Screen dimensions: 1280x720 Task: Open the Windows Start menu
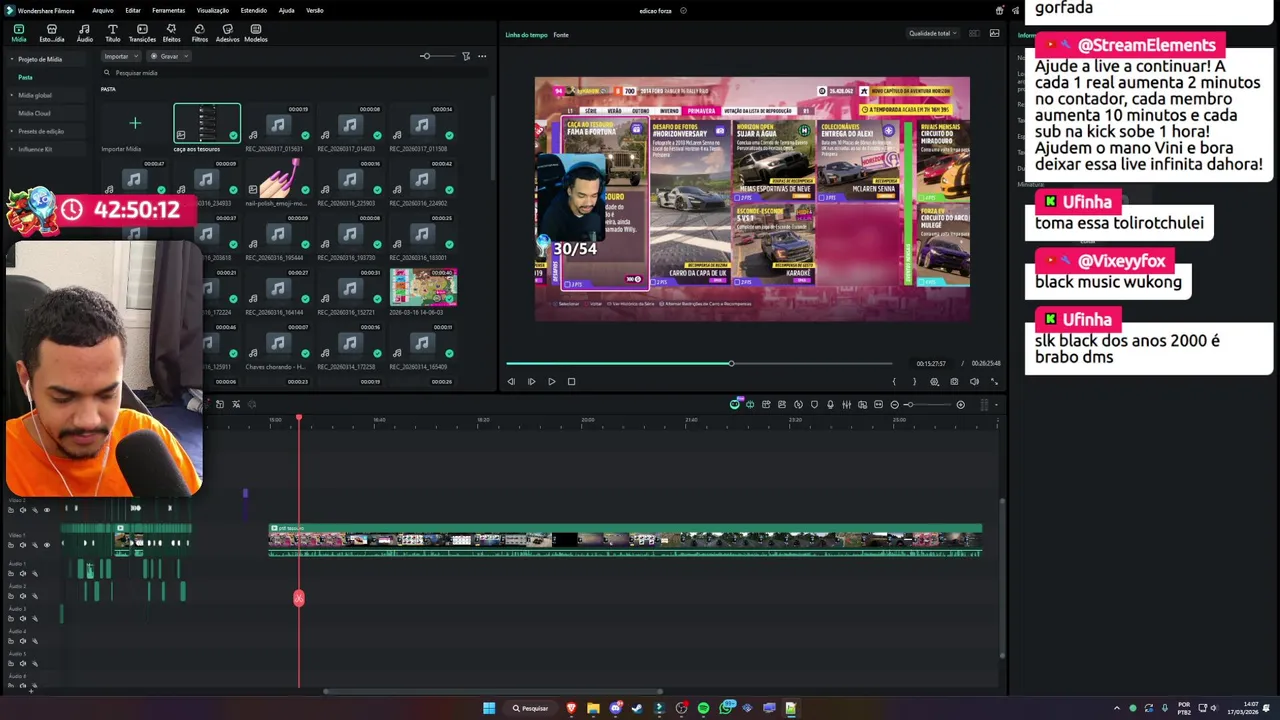[489, 708]
